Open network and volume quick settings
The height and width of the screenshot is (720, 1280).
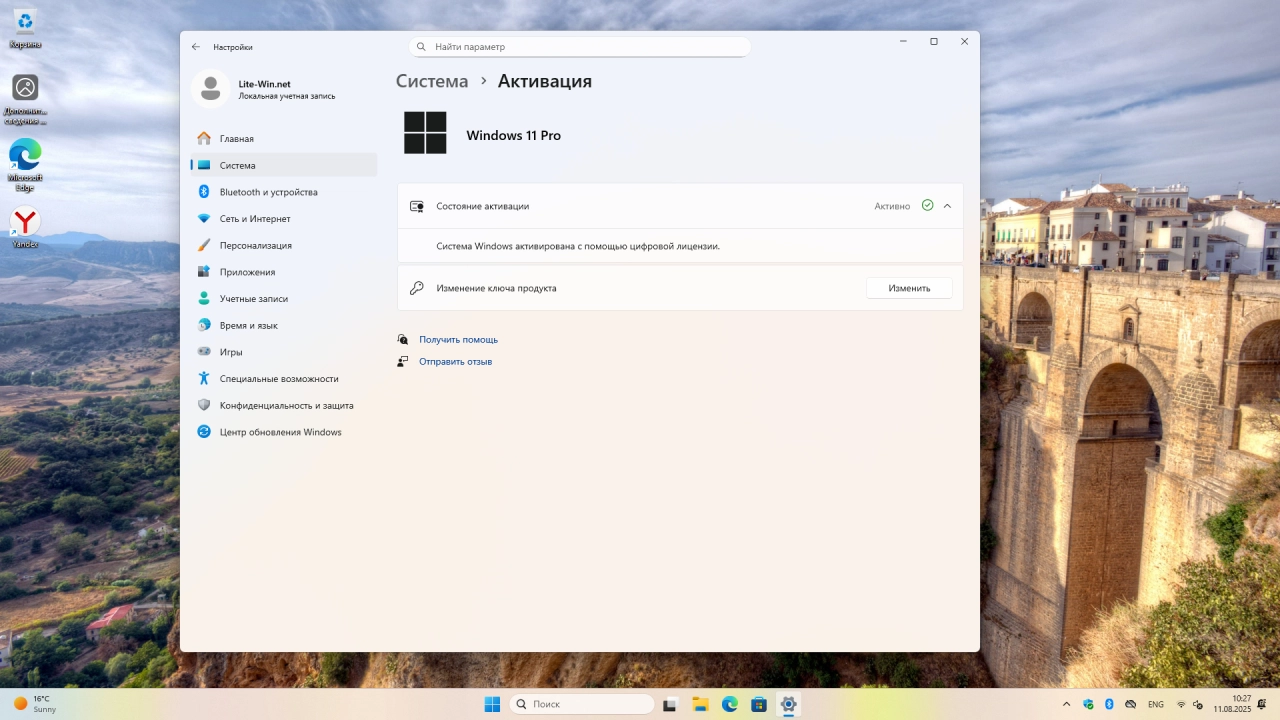pyautogui.click(x=1189, y=704)
